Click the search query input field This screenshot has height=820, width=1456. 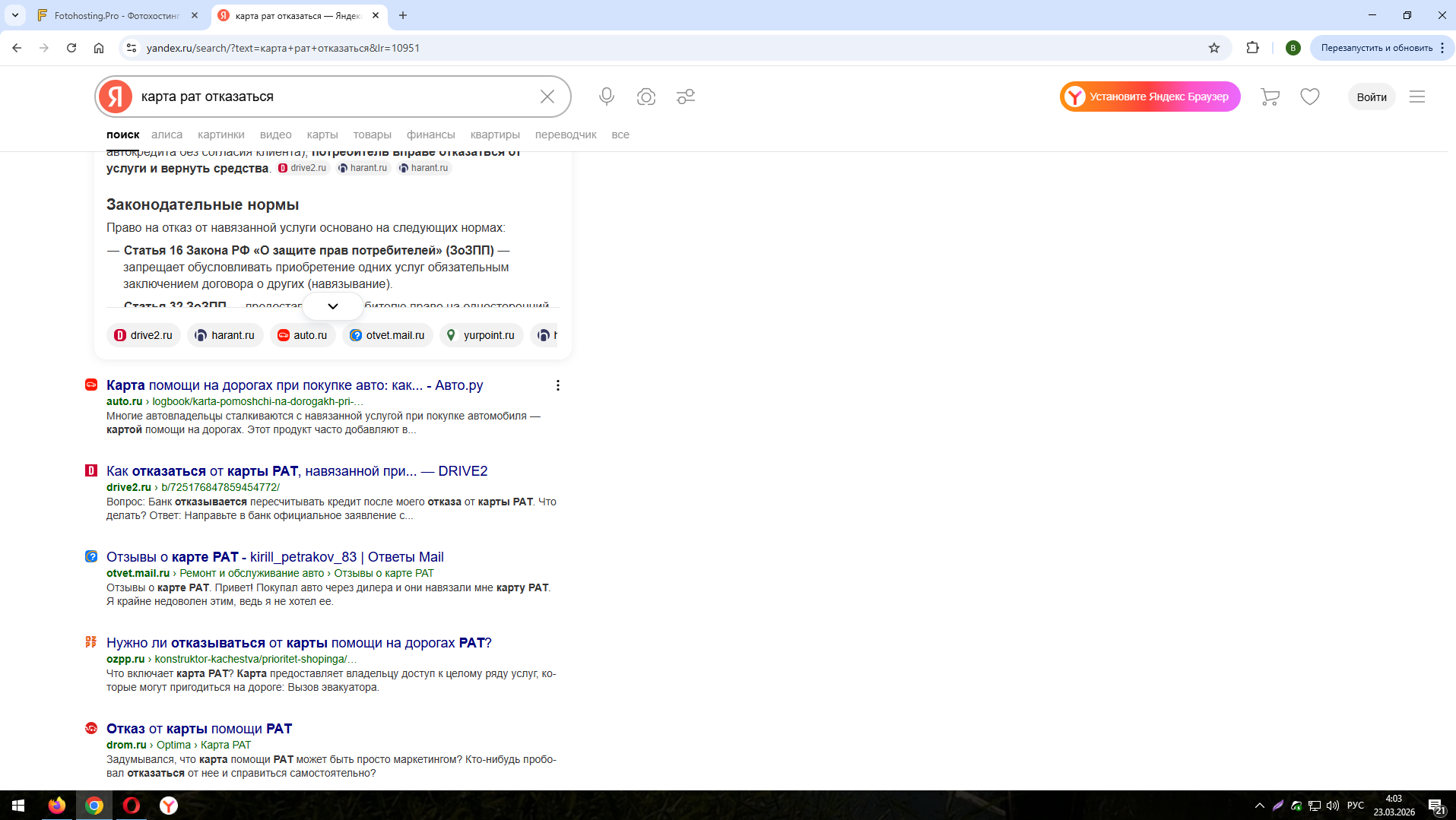335,97
